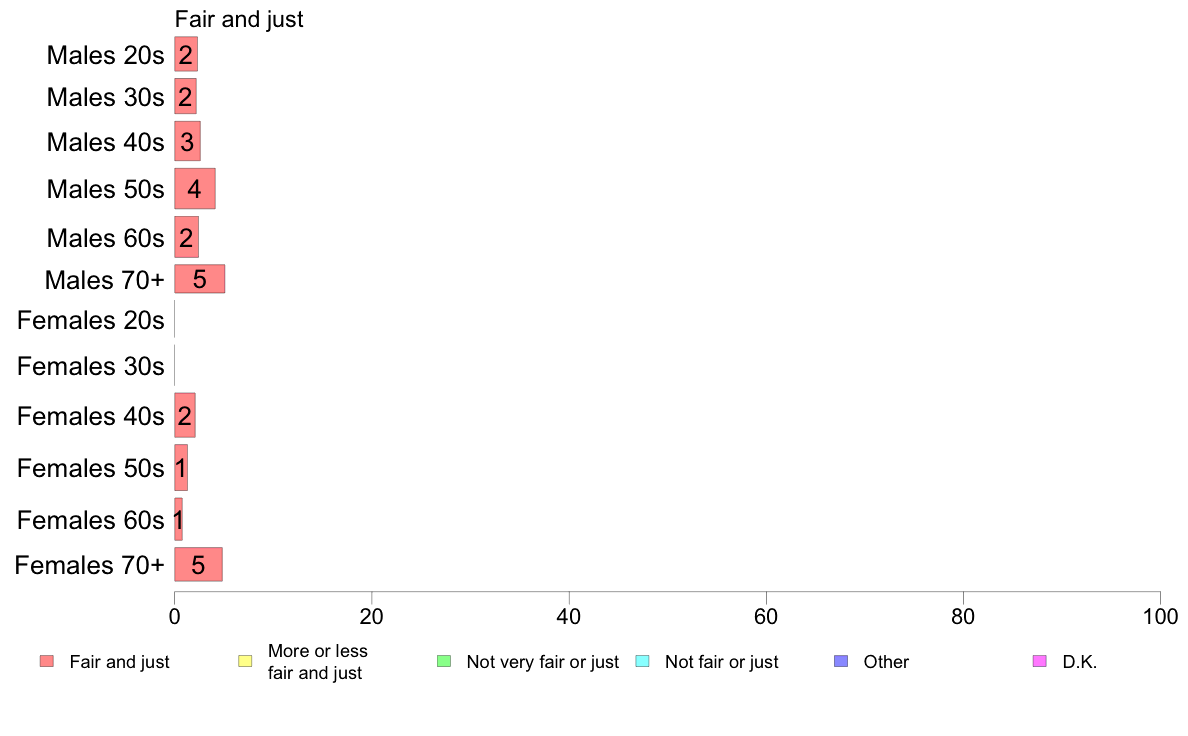Click the magenta D.K. legend swatch
Viewport: 1188px width, 736px height.
[x=1040, y=661]
